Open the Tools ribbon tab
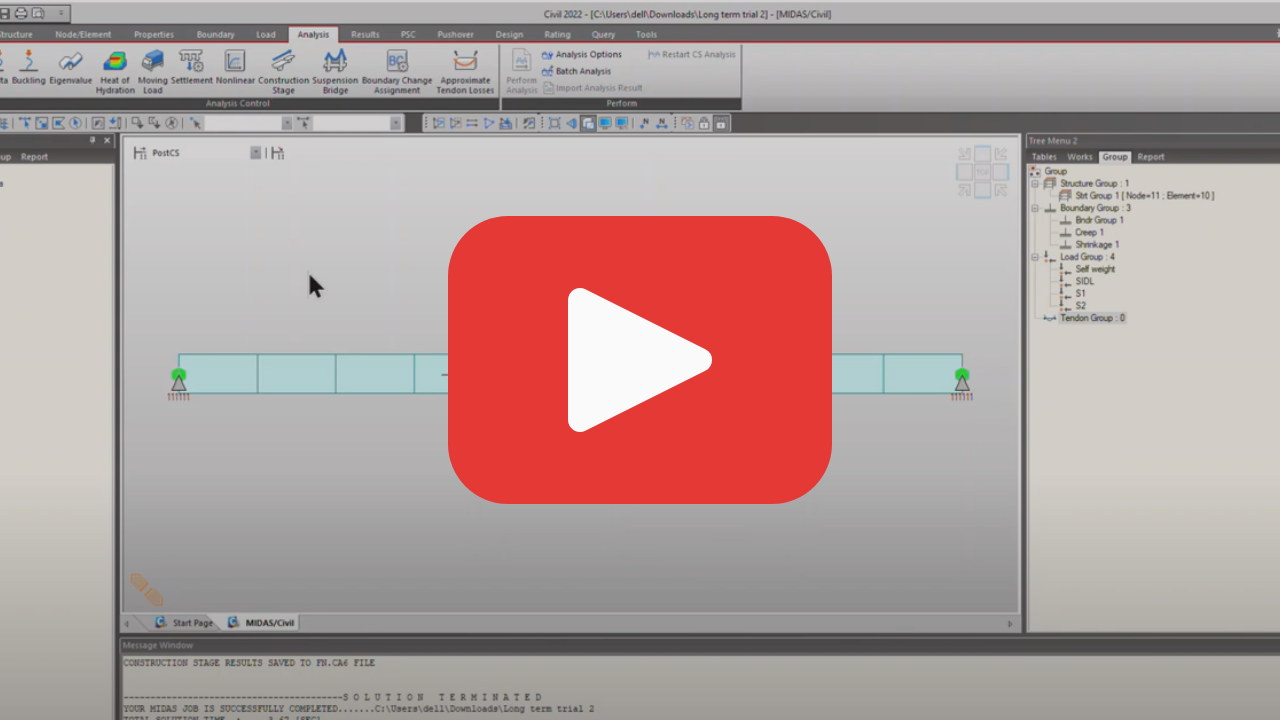1280x720 pixels. (x=646, y=34)
